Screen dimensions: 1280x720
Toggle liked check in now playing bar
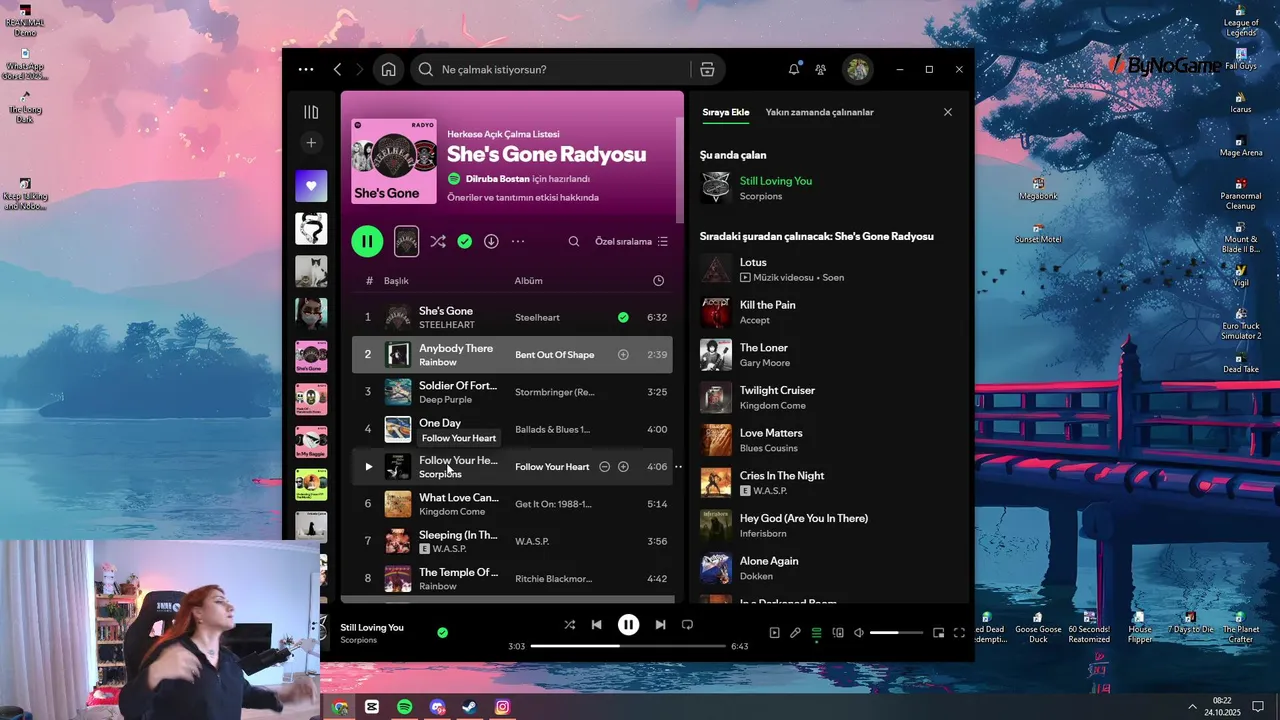click(442, 632)
